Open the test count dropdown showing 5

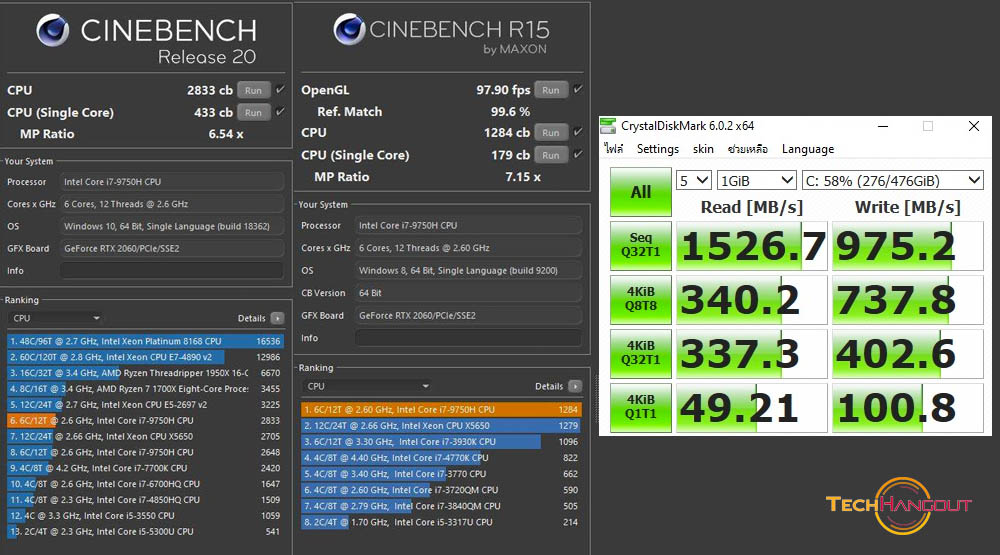pyautogui.click(x=694, y=181)
